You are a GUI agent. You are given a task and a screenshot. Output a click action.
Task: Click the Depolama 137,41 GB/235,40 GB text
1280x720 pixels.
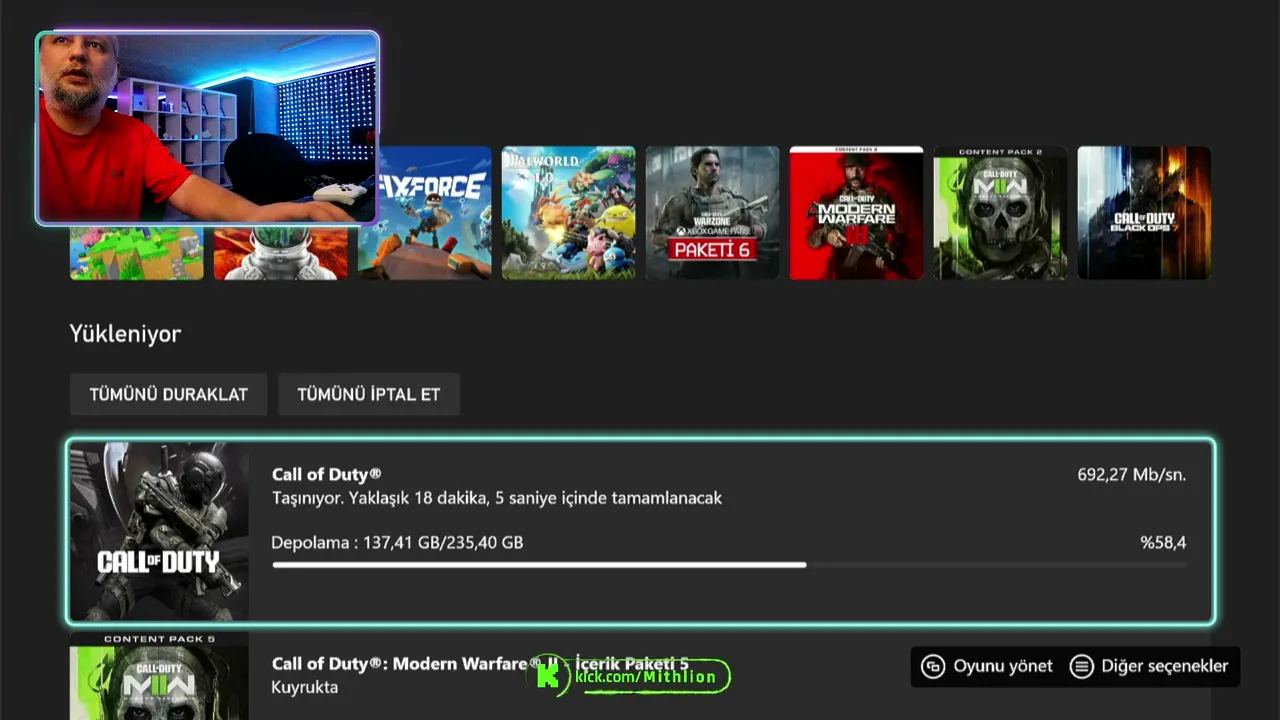pos(397,543)
